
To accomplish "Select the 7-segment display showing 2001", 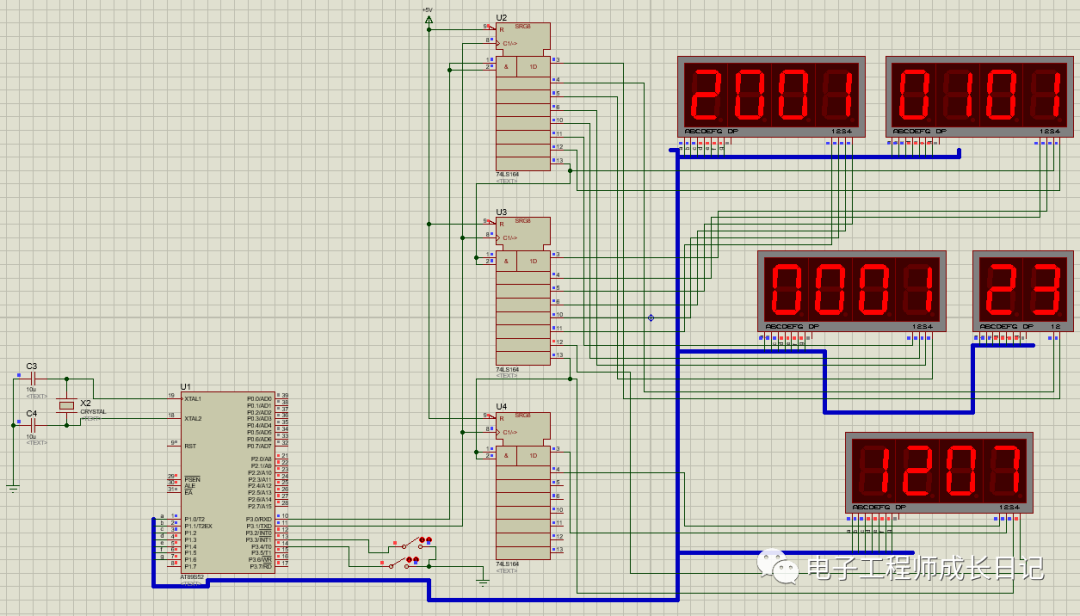I will coord(771,97).
